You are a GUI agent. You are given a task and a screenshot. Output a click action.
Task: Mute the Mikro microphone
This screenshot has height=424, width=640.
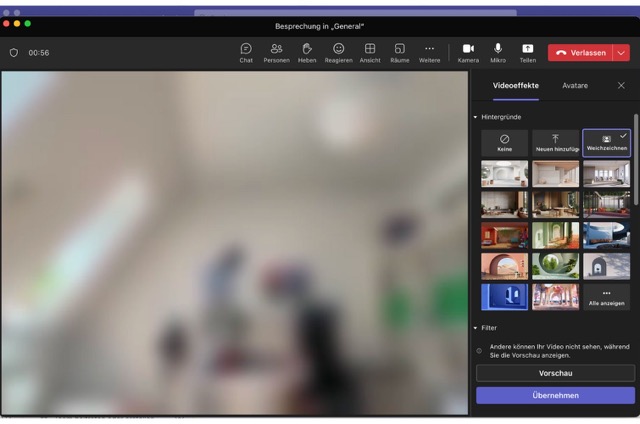point(498,53)
